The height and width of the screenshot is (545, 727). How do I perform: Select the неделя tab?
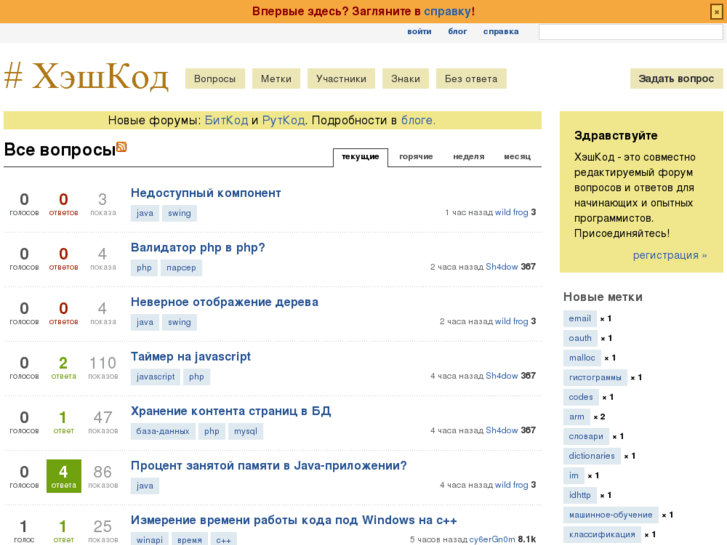click(x=468, y=157)
